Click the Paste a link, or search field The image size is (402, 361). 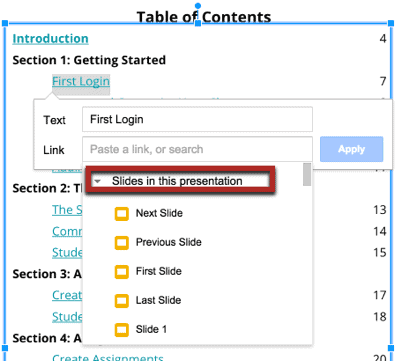pyautogui.click(x=197, y=149)
